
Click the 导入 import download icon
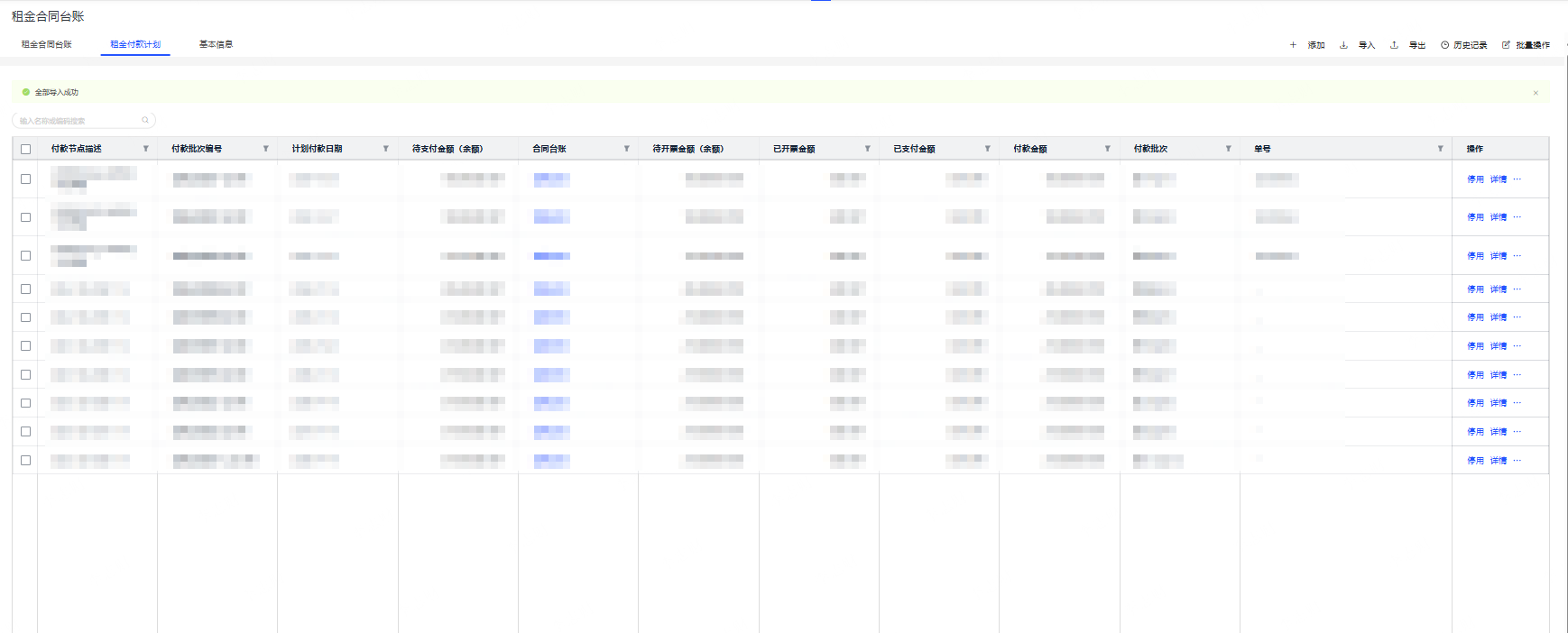[1343, 45]
